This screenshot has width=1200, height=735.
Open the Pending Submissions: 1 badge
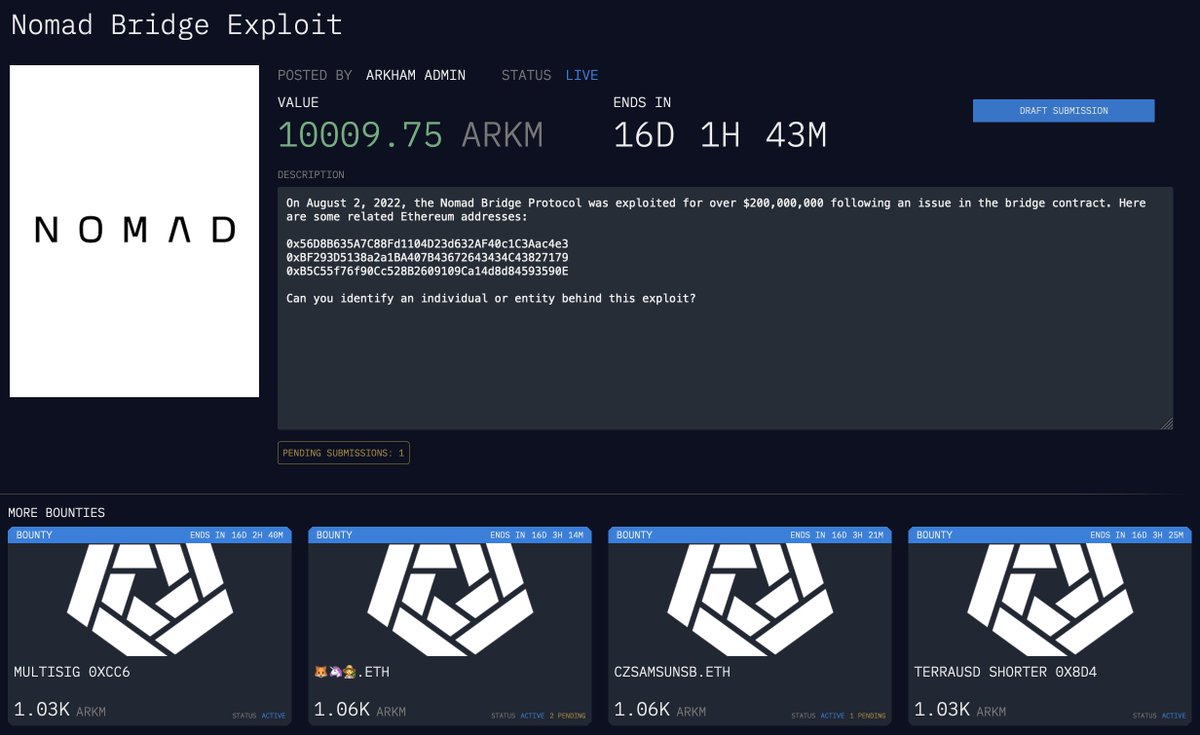[343, 453]
